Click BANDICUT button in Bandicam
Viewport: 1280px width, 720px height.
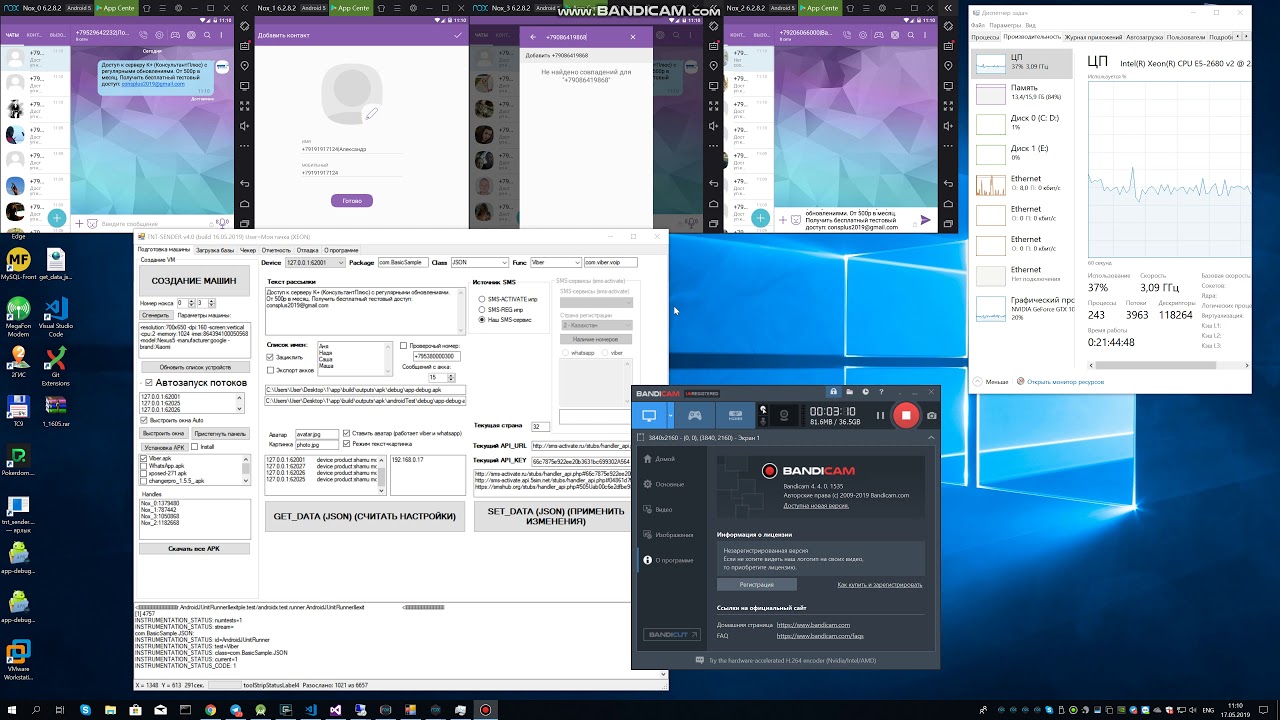(x=672, y=635)
